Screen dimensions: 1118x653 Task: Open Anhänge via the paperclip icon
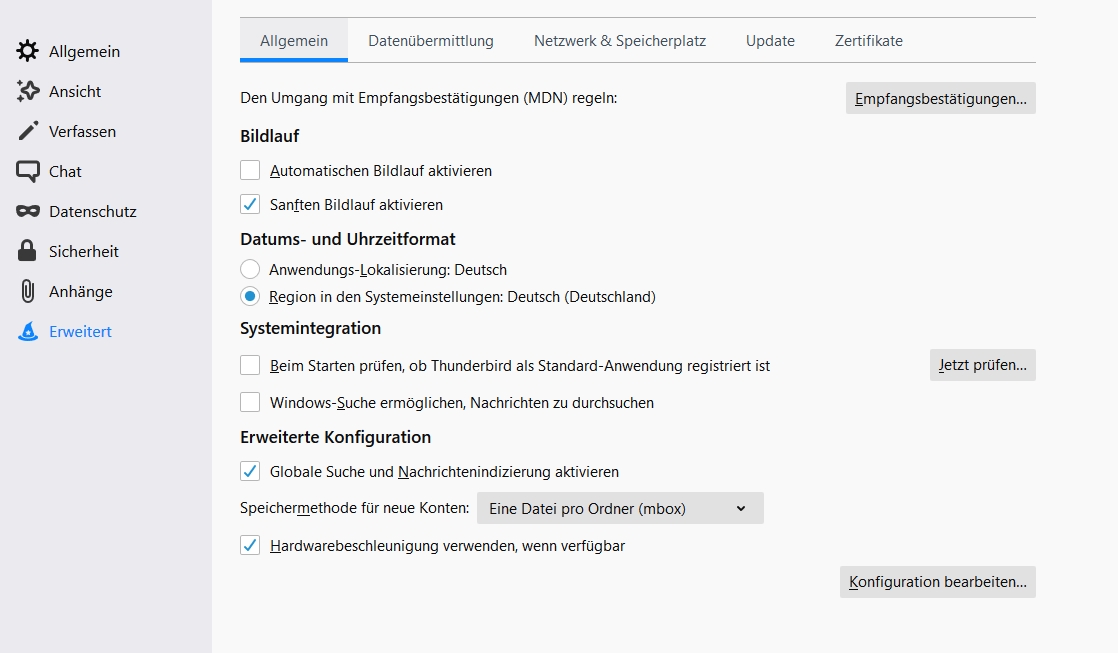pyautogui.click(x=28, y=291)
